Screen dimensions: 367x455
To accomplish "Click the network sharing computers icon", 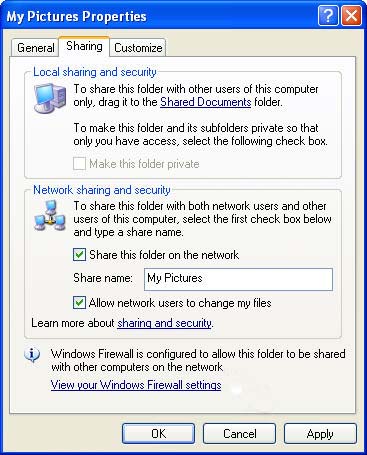I will pyautogui.click(x=49, y=216).
